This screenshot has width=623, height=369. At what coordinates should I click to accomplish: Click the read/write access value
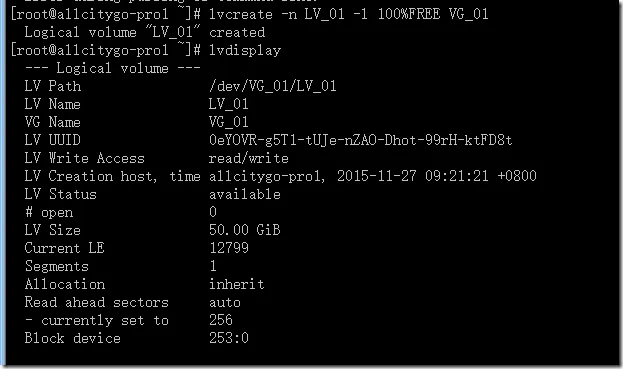click(x=249, y=158)
